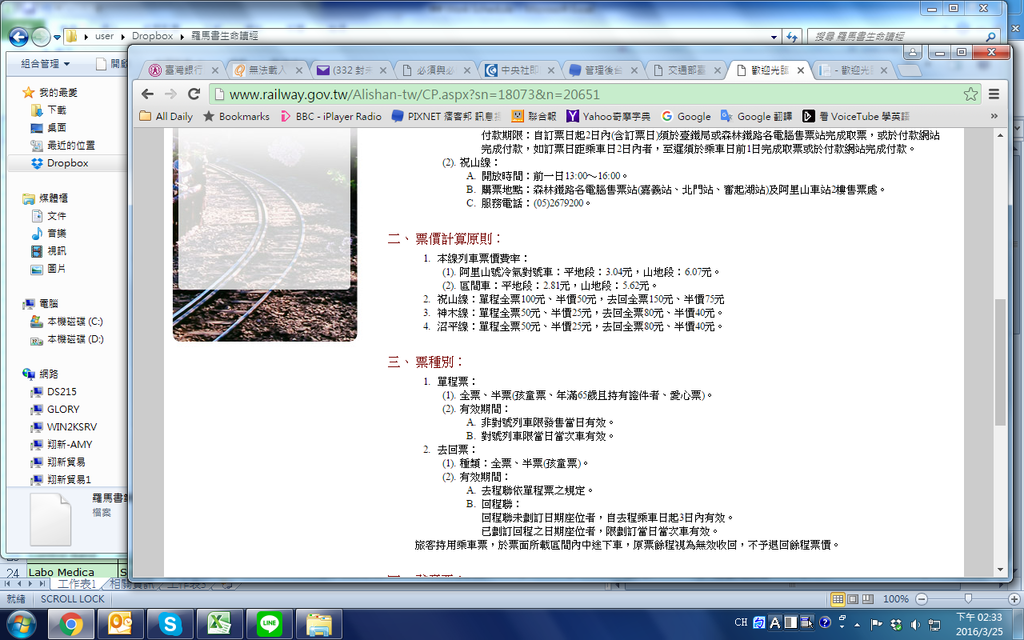Click Dropbox in Explorer address path
The width and height of the screenshot is (1024, 640).
coord(152,36)
